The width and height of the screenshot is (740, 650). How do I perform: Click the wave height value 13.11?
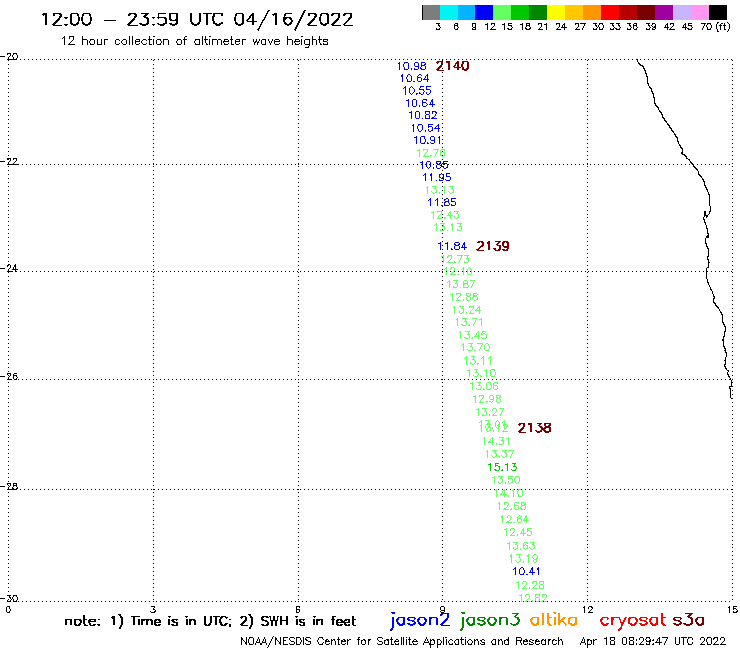478,361
